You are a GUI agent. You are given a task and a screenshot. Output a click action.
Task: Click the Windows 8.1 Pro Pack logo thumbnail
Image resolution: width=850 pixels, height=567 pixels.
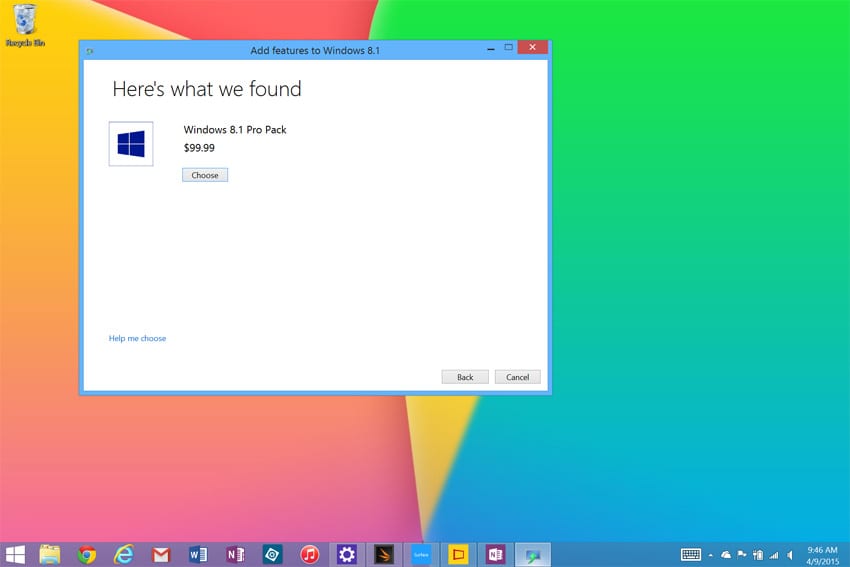(131, 144)
